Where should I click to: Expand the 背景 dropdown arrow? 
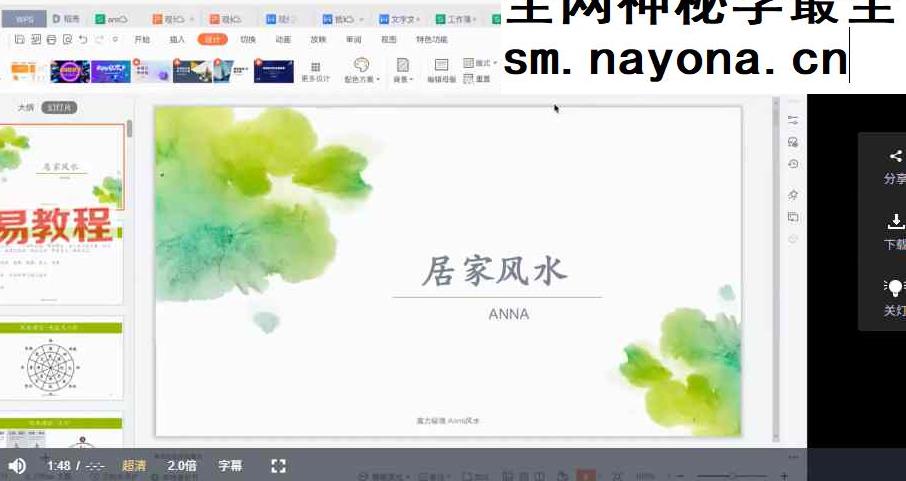(411, 79)
